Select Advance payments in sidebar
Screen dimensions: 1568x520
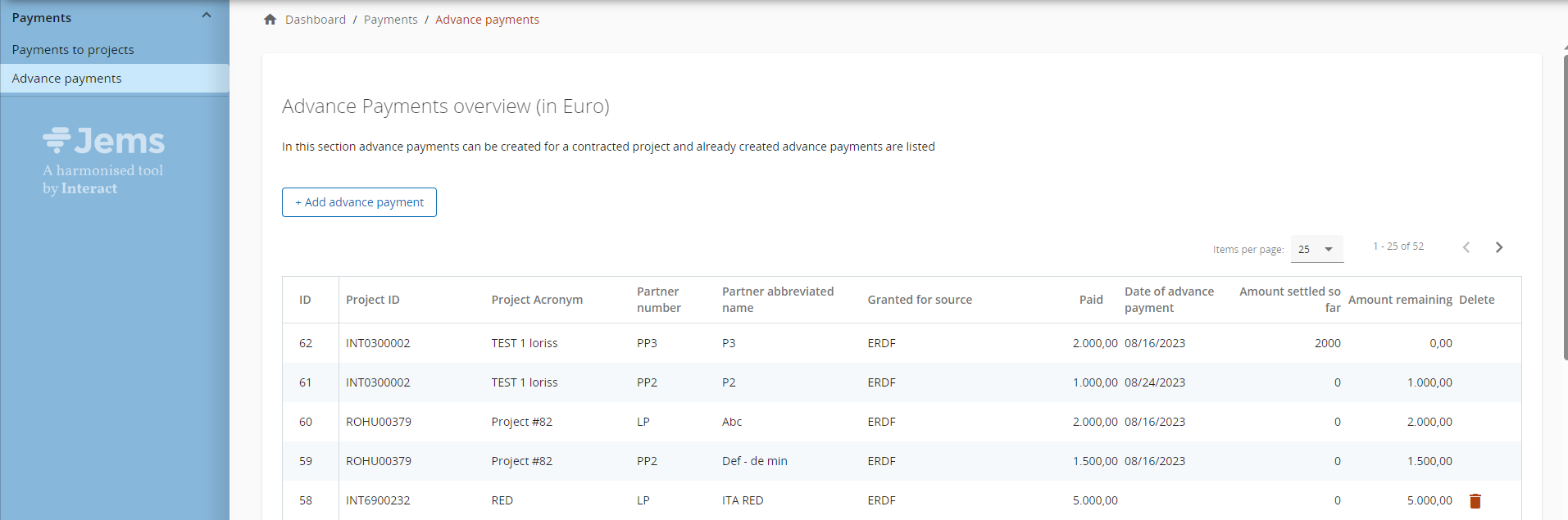(x=66, y=79)
